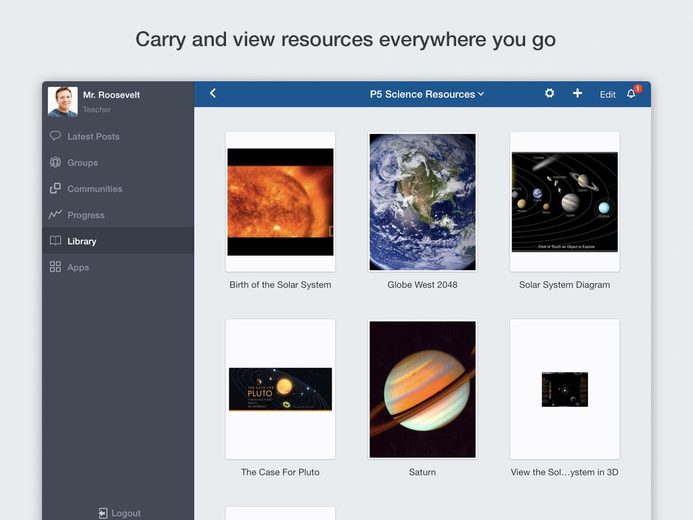This screenshot has height=520, width=693.
Task: Click the Mr. Roosevelt name
Action: (111, 95)
